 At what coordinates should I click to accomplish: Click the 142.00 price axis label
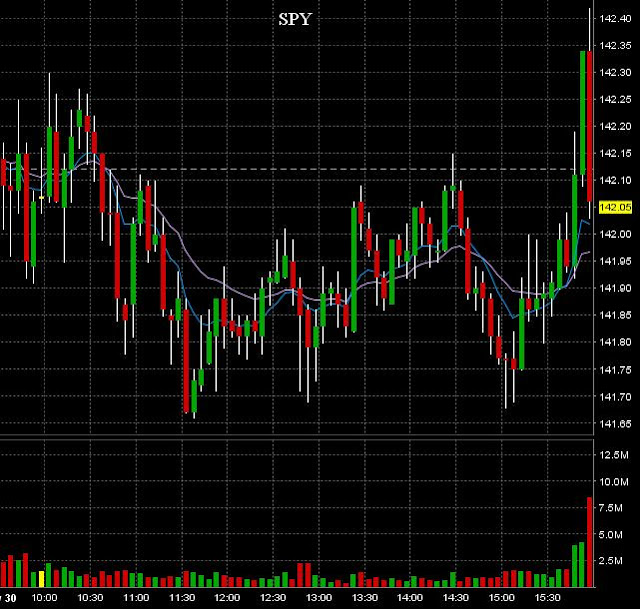pyautogui.click(x=615, y=234)
